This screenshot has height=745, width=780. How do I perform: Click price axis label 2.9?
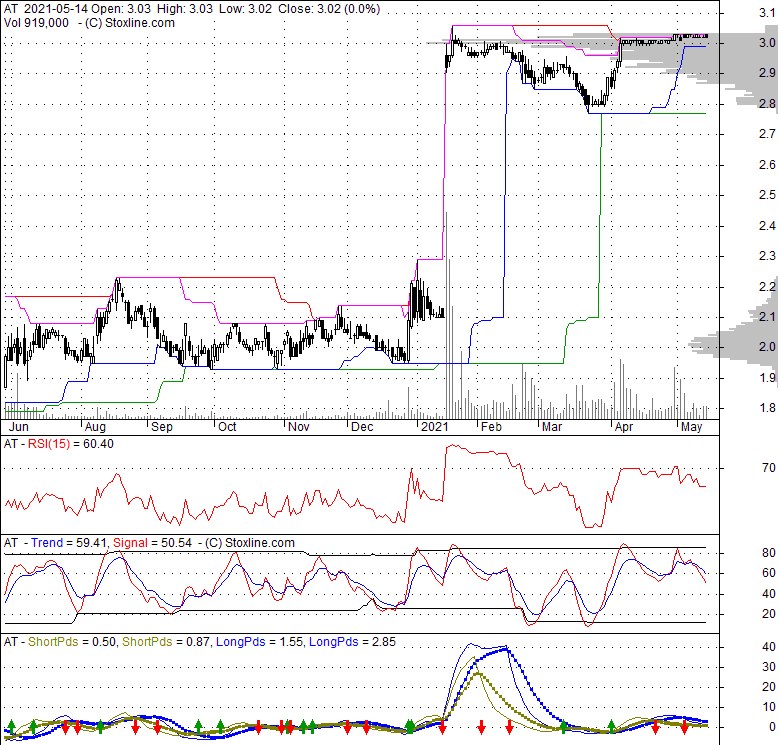click(768, 73)
